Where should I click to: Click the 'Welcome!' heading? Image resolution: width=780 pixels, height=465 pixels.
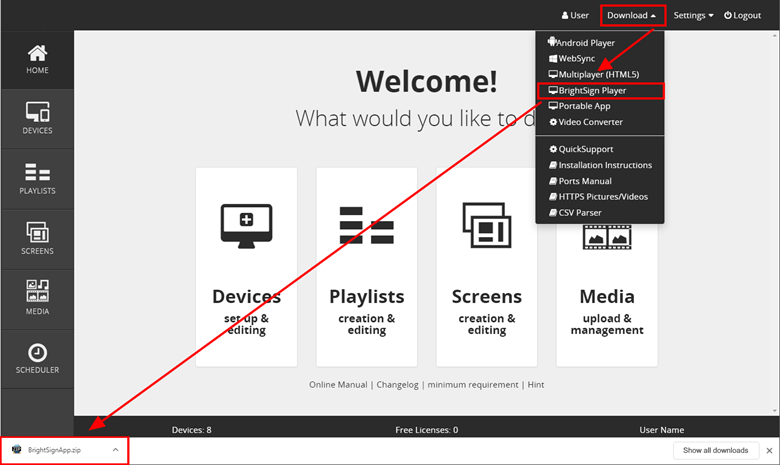[x=426, y=81]
